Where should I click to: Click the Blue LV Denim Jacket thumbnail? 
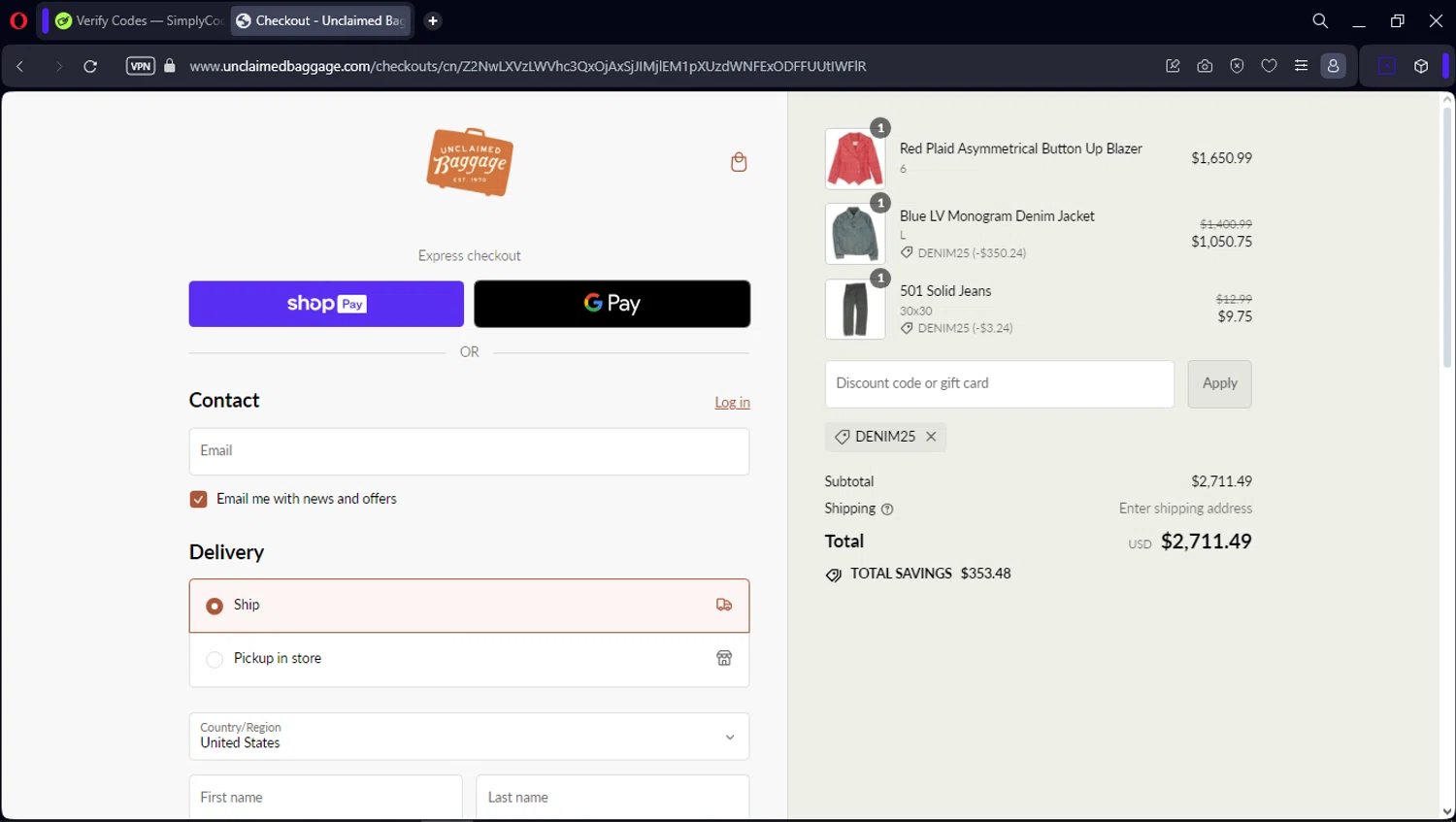point(855,234)
